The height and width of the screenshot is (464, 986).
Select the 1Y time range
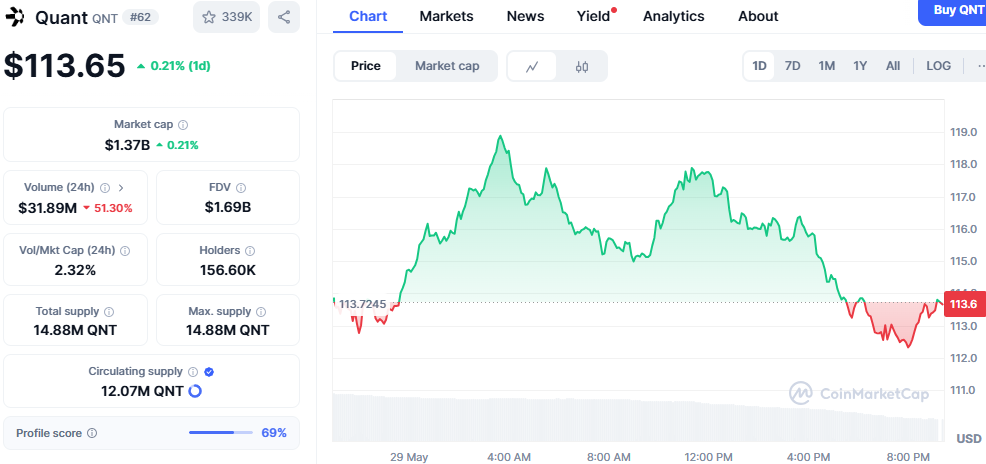tap(860, 66)
